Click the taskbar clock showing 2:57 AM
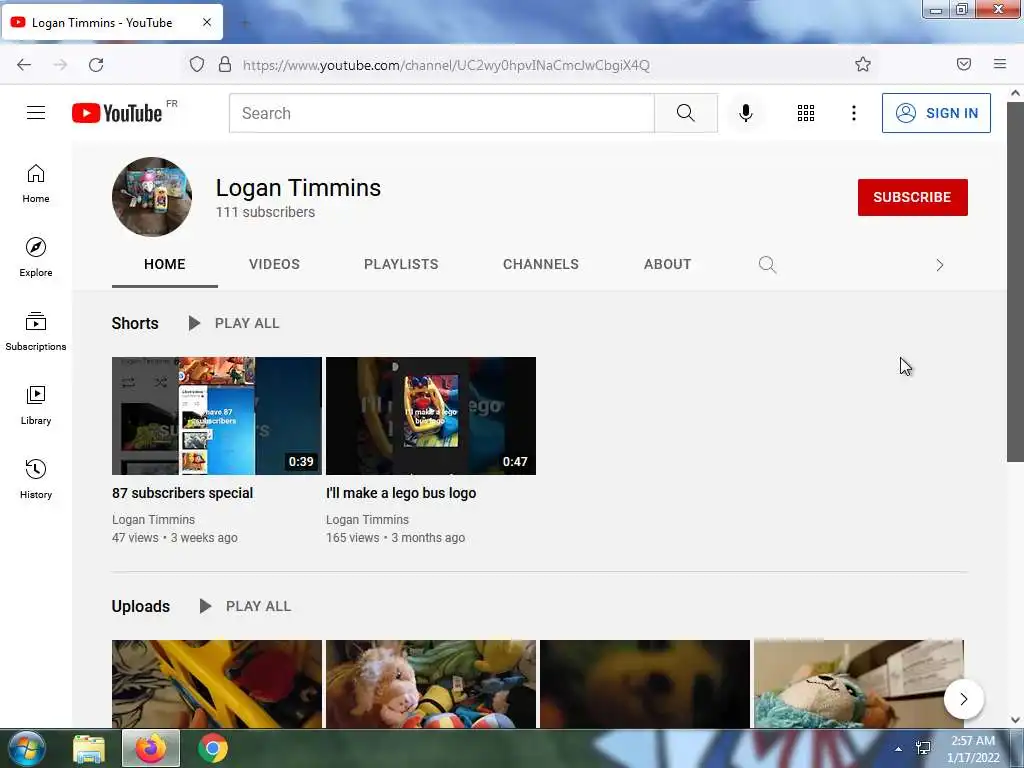 pyautogui.click(x=973, y=749)
